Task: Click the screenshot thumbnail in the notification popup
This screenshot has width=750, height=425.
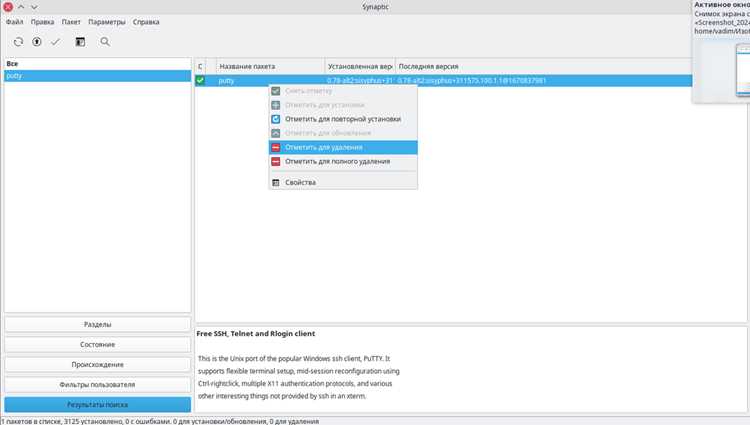Action: pos(743,70)
